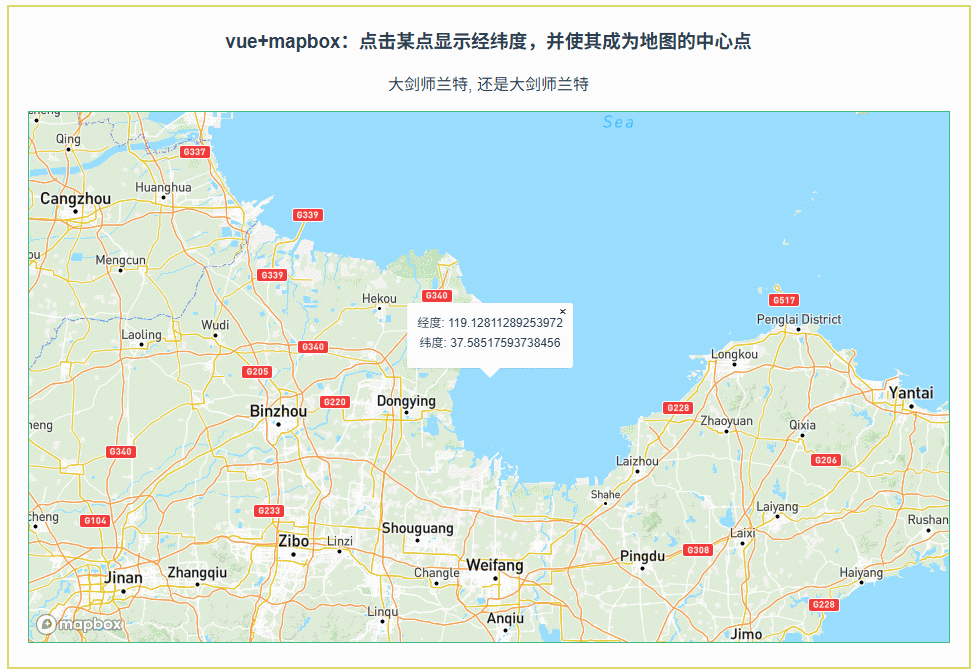Click the Laiyang label
The width and height of the screenshot is (976, 669).
(777, 507)
